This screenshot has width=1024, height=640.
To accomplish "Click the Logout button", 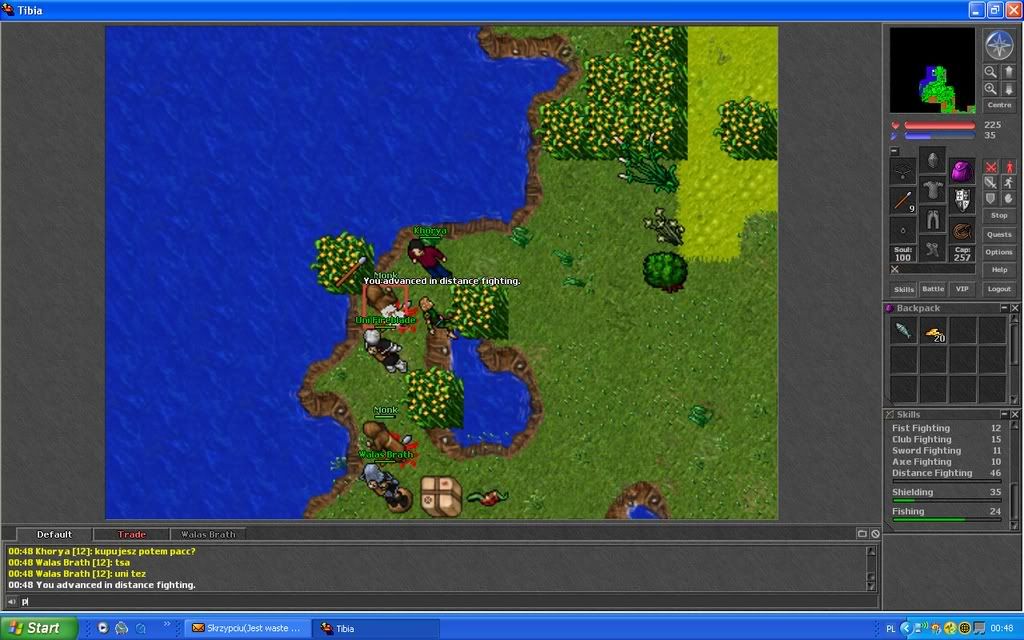I will click(x=999, y=289).
